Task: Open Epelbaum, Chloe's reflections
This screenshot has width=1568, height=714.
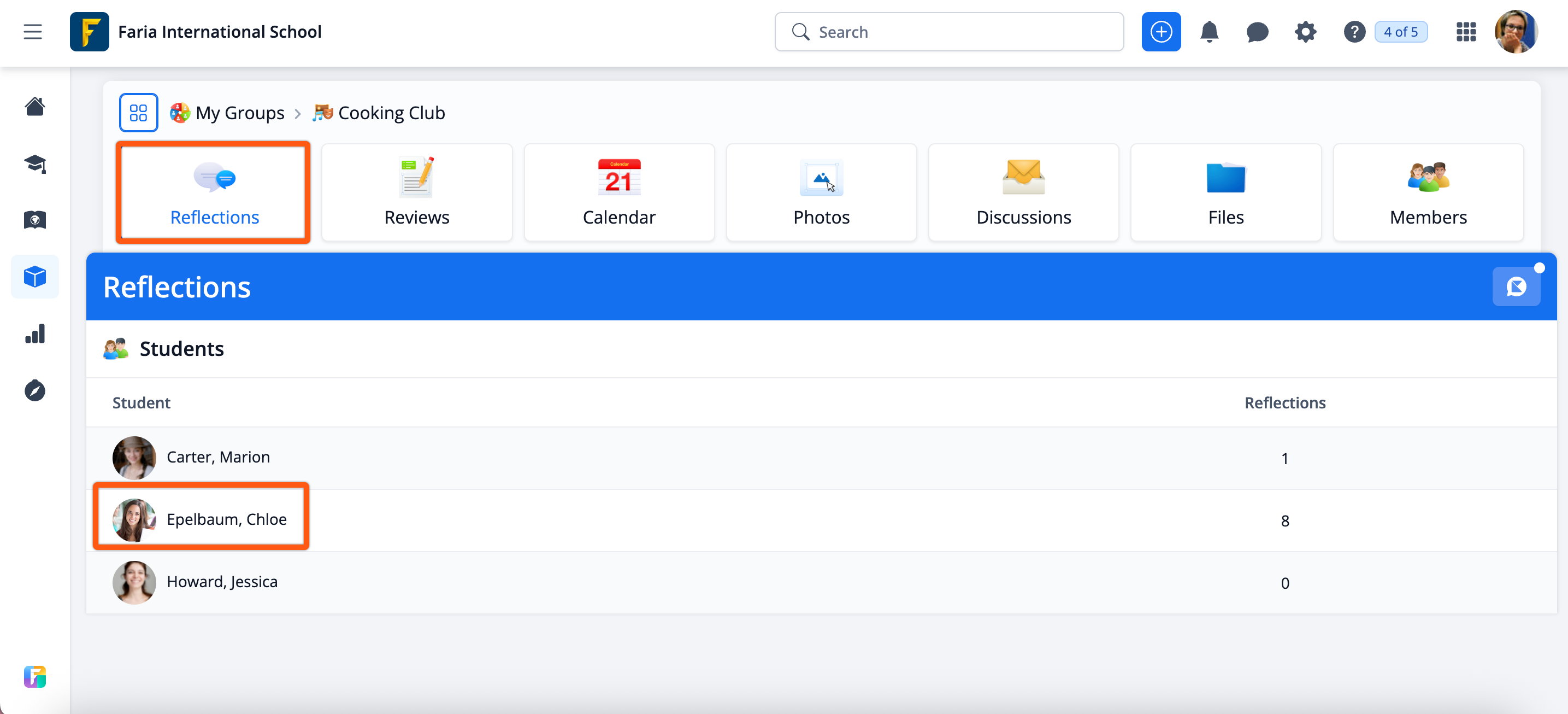Action: [x=226, y=519]
